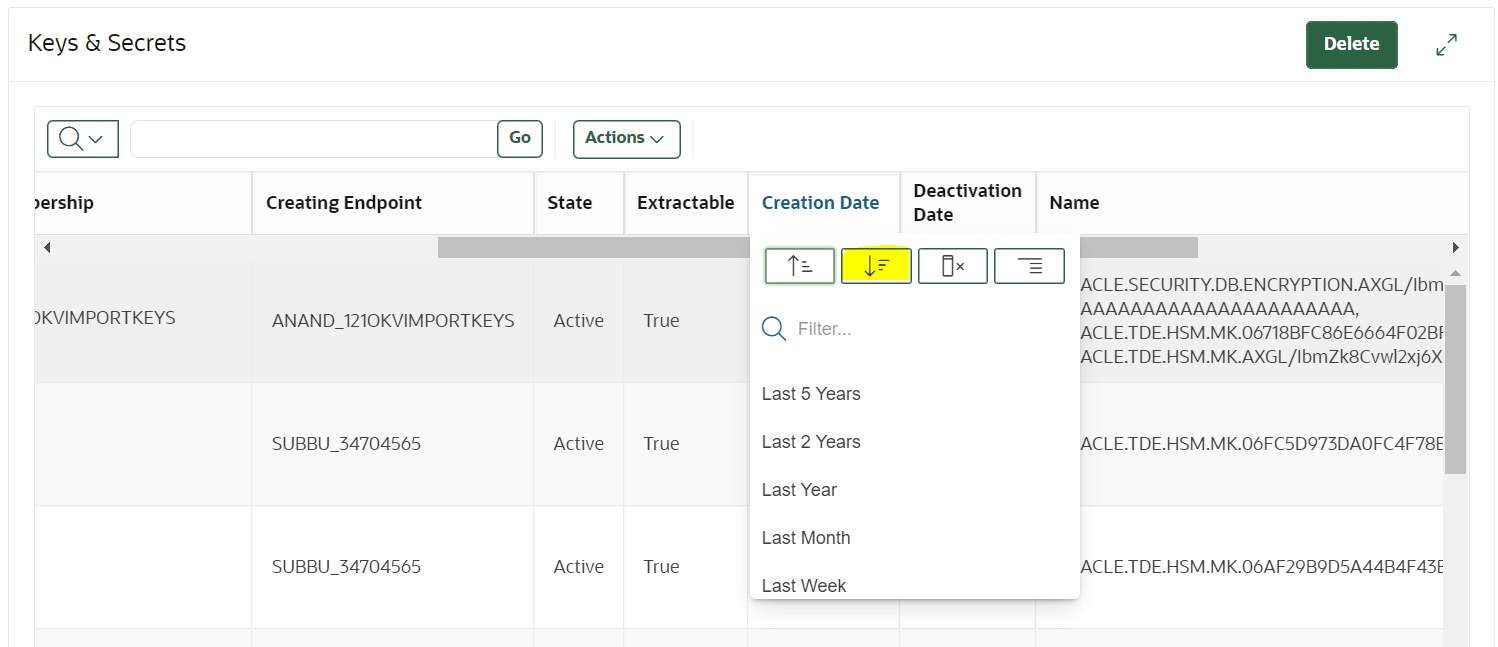Select Last 2 Years filter

tap(811, 442)
